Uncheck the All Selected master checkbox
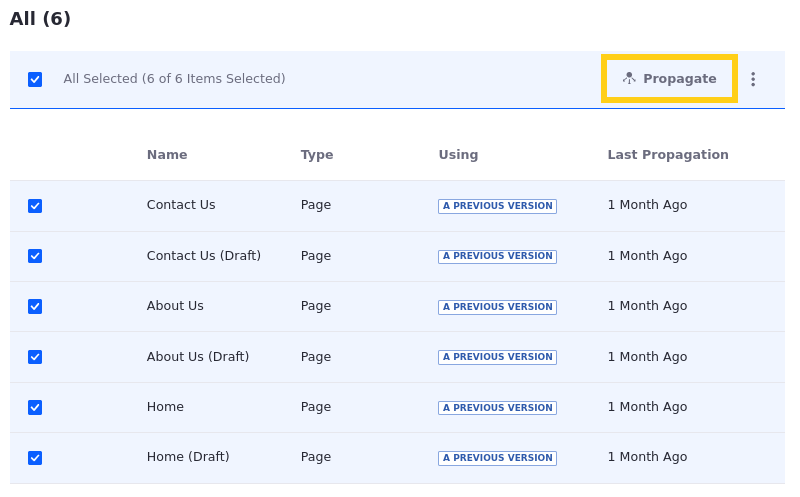 pos(35,79)
